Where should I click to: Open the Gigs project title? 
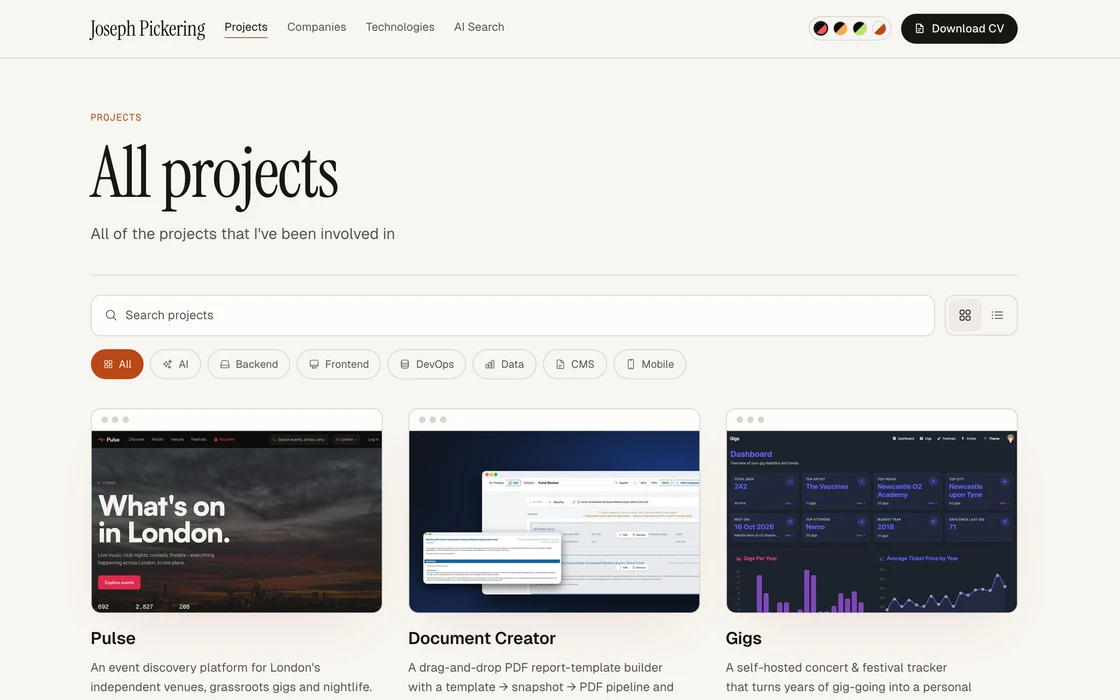[744, 639]
